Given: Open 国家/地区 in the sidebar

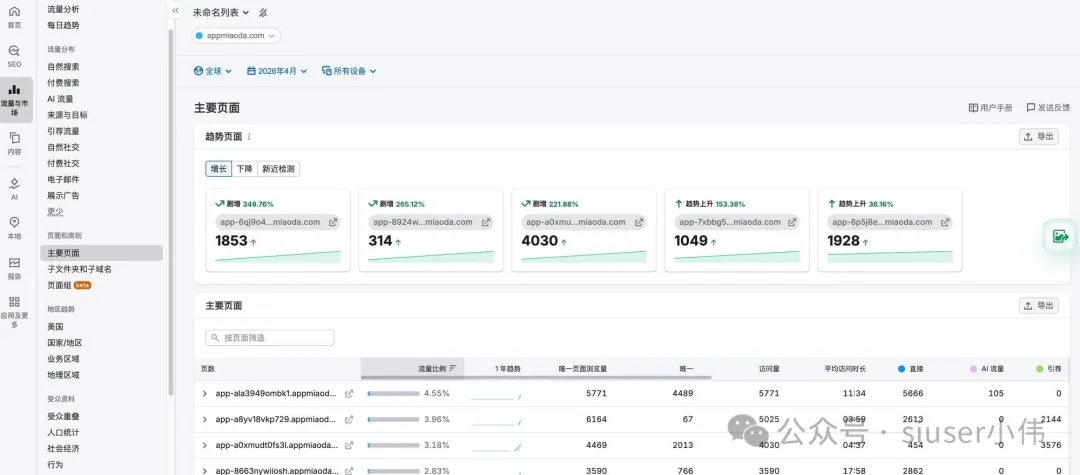Looking at the screenshot, I should pos(65,343).
